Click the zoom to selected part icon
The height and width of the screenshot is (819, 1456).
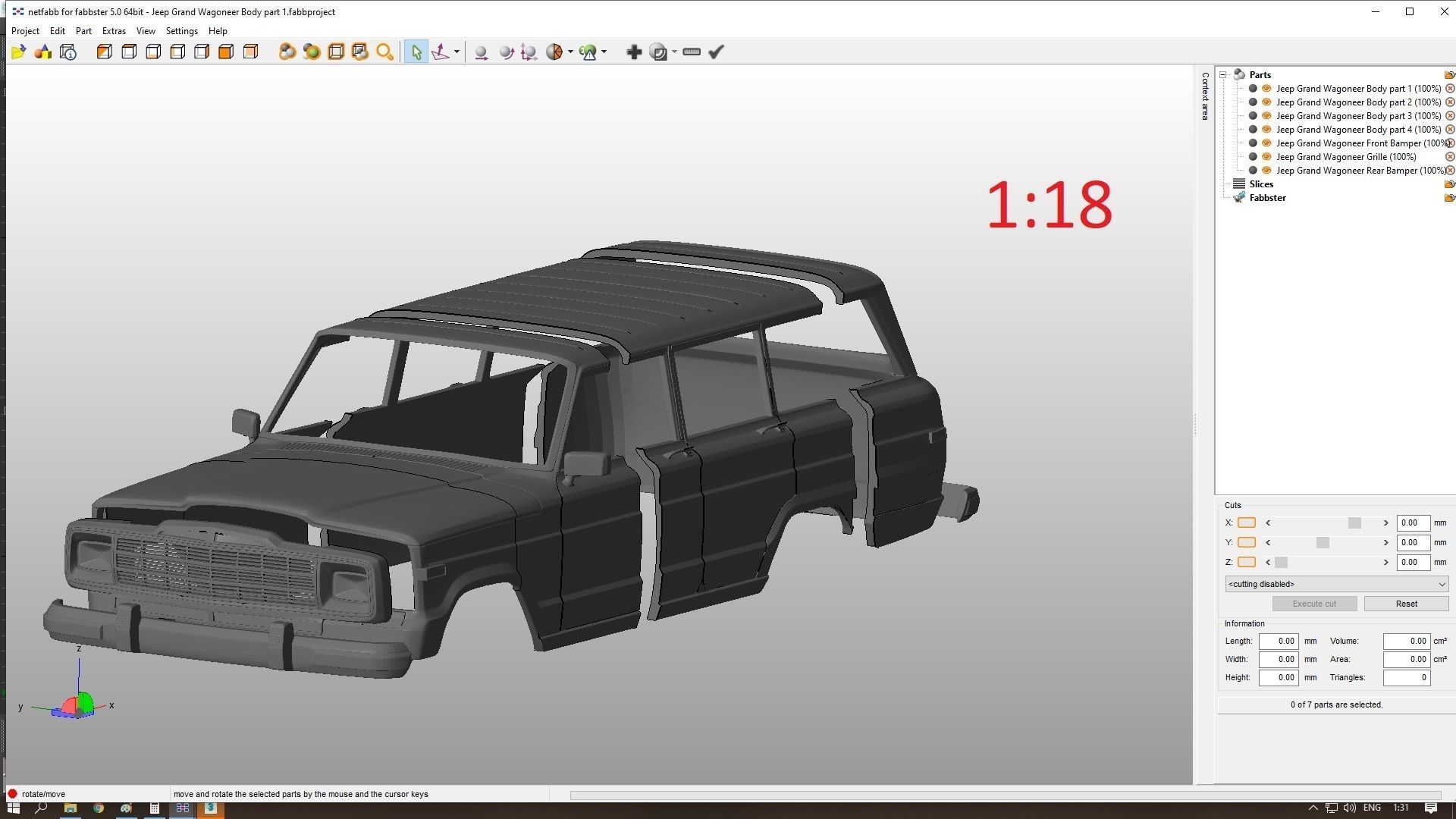click(x=311, y=52)
